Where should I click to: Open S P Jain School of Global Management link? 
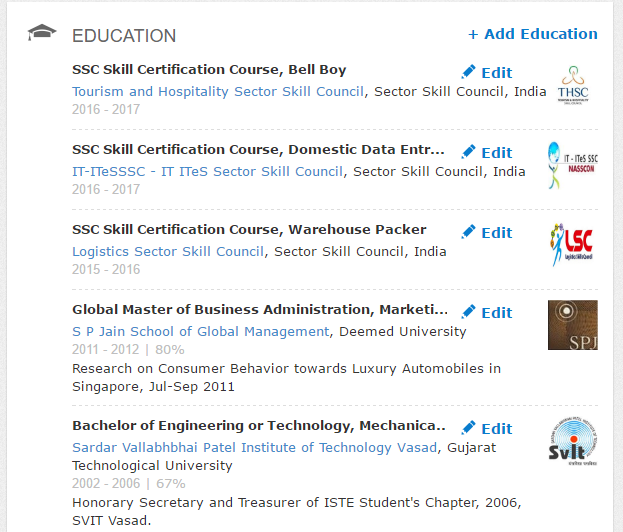click(200, 331)
